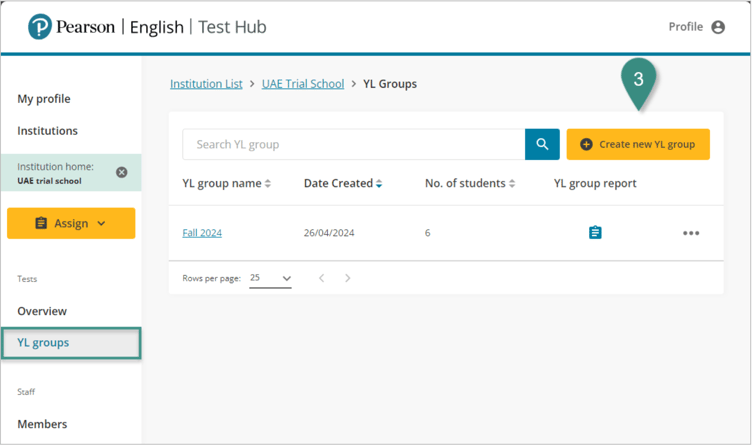Sort by Date Created column
This screenshot has height=447, width=753.
(343, 183)
